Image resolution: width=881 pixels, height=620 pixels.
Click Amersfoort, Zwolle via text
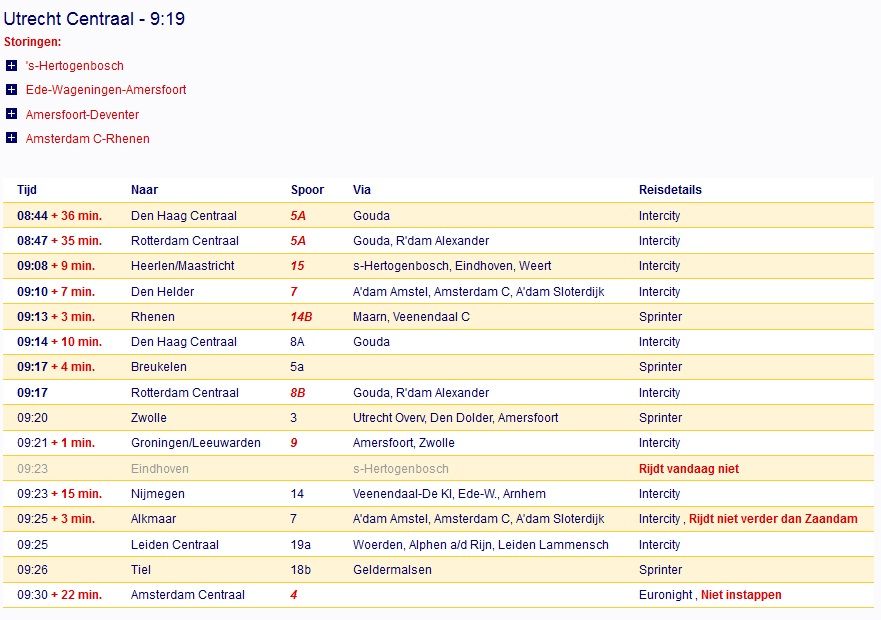click(x=404, y=443)
